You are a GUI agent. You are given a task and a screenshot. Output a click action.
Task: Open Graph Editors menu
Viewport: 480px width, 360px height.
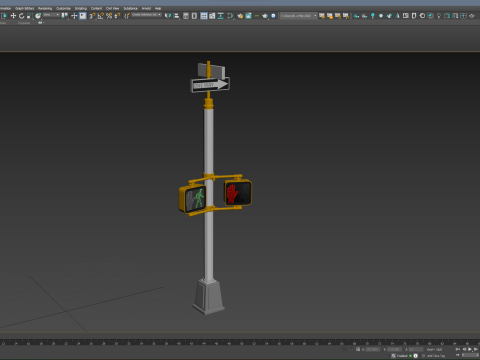click(24, 8)
